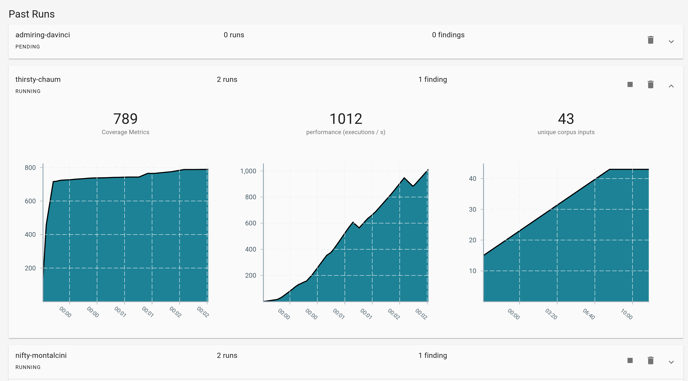This screenshot has width=688, height=381.
Task: Delete the thirsty-chaum run
Action: pos(650,85)
